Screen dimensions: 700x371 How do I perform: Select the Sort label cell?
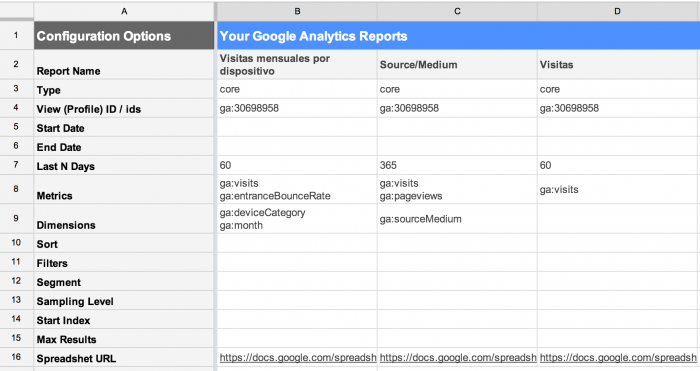click(124, 243)
